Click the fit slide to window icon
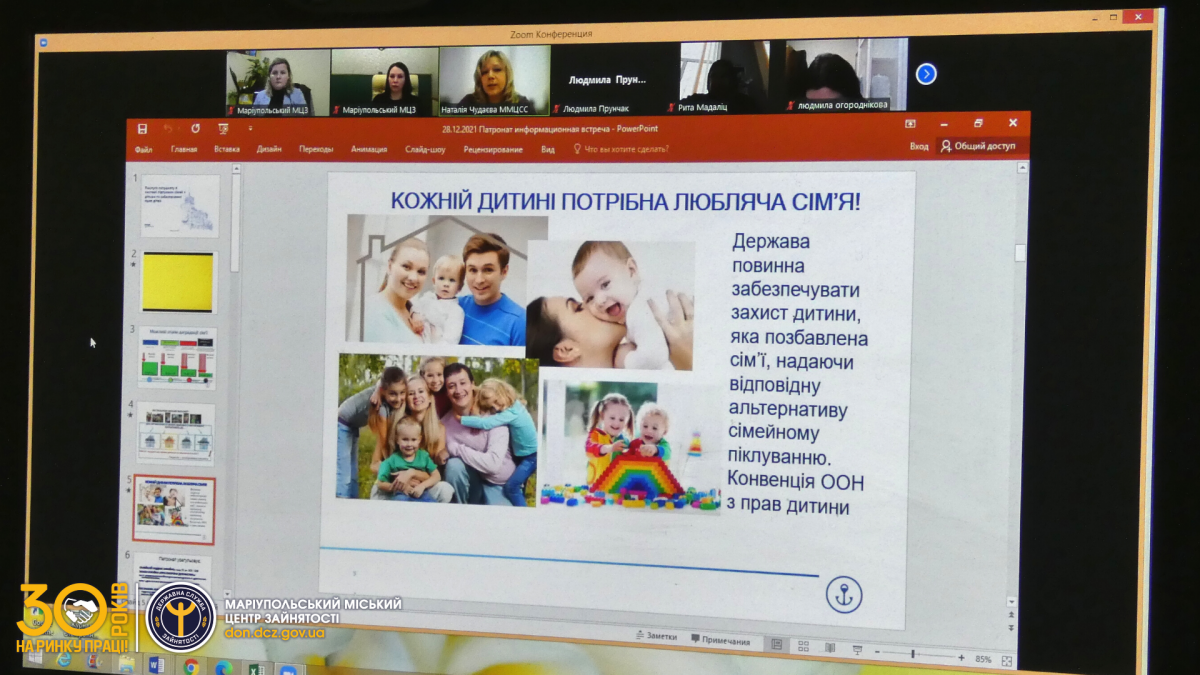 point(1006,660)
